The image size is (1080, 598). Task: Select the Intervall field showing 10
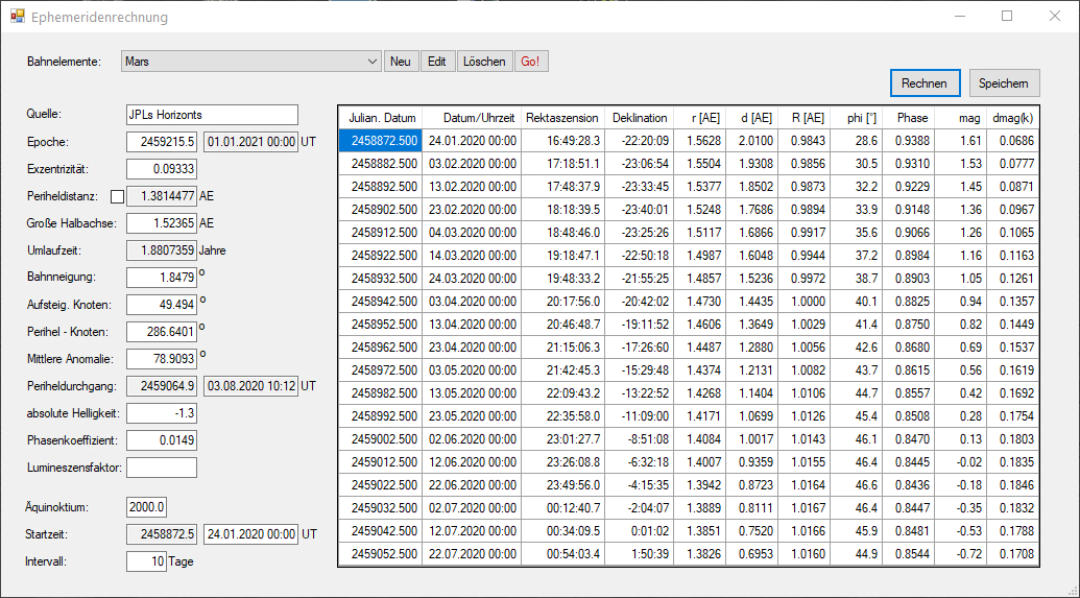[x=146, y=562]
